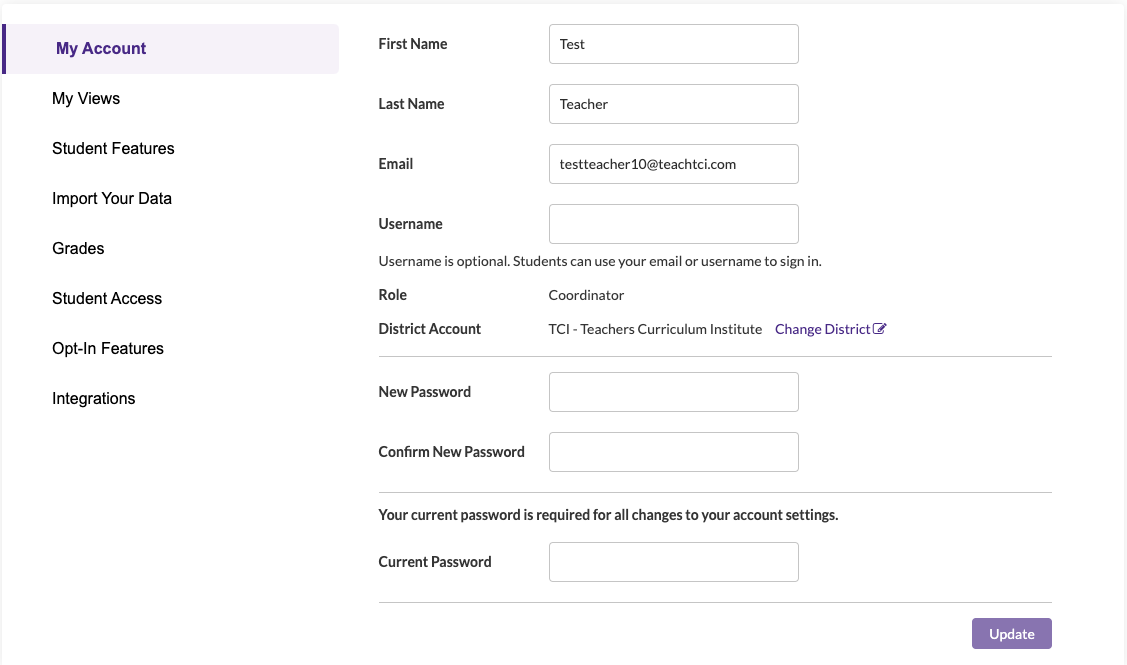This screenshot has height=665, width=1127.
Task: Select the Confirm New Password field
Action: tap(673, 452)
